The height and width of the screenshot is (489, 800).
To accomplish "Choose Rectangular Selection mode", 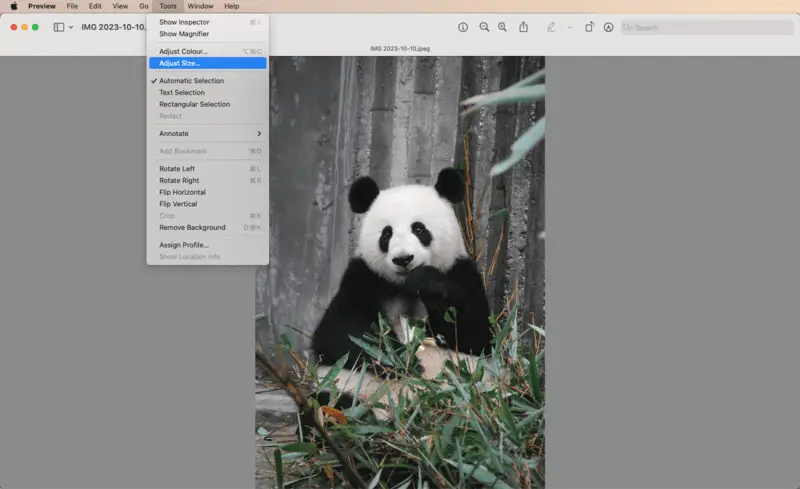I will pyautogui.click(x=194, y=104).
